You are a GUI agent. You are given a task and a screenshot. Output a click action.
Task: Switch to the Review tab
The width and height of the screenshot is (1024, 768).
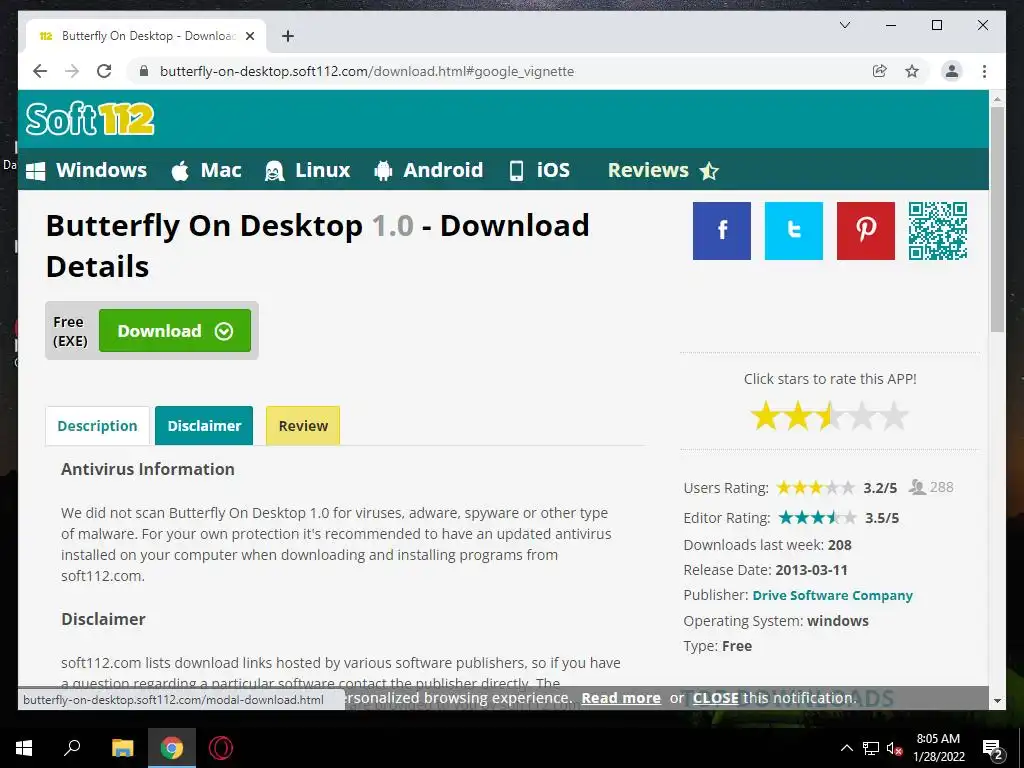click(x=303, y=426)
